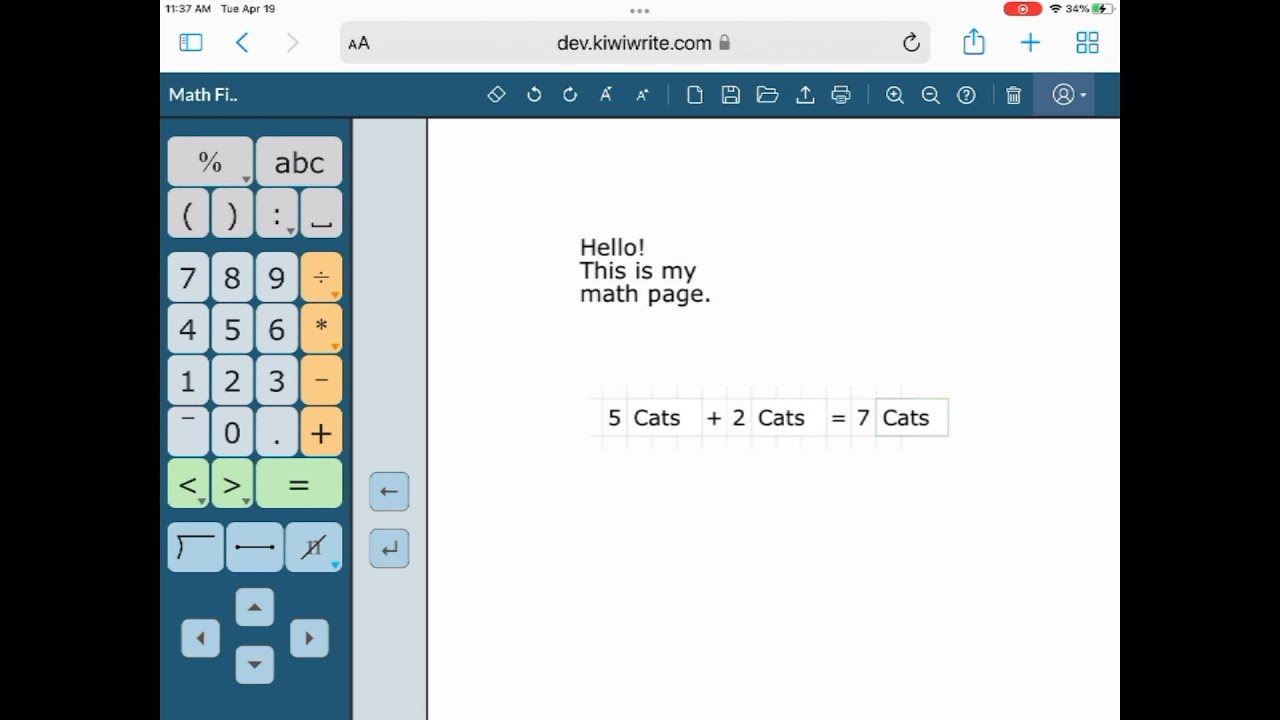
Task: Tap the decimal point key
Action: [277, 432]
